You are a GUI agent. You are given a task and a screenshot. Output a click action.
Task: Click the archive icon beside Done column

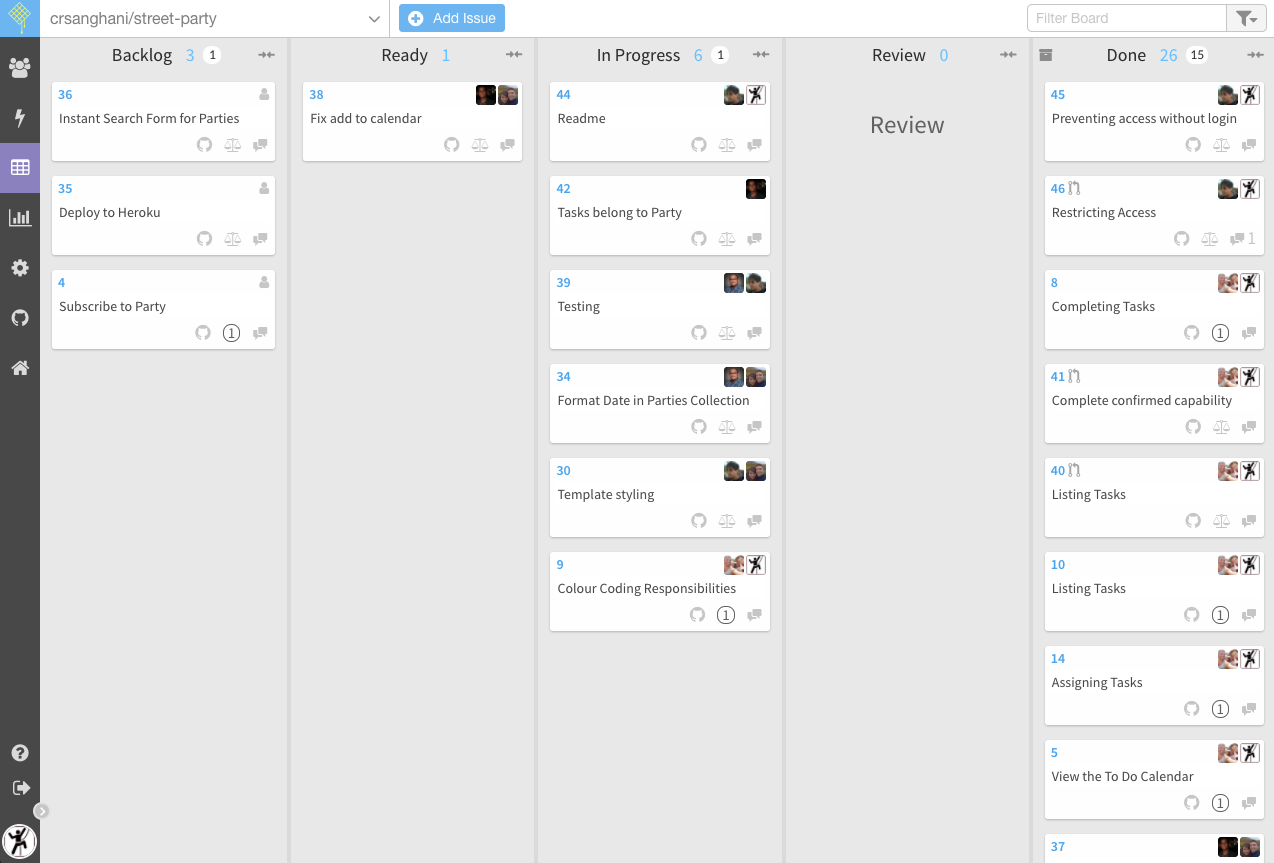(x=1046, y=55)
